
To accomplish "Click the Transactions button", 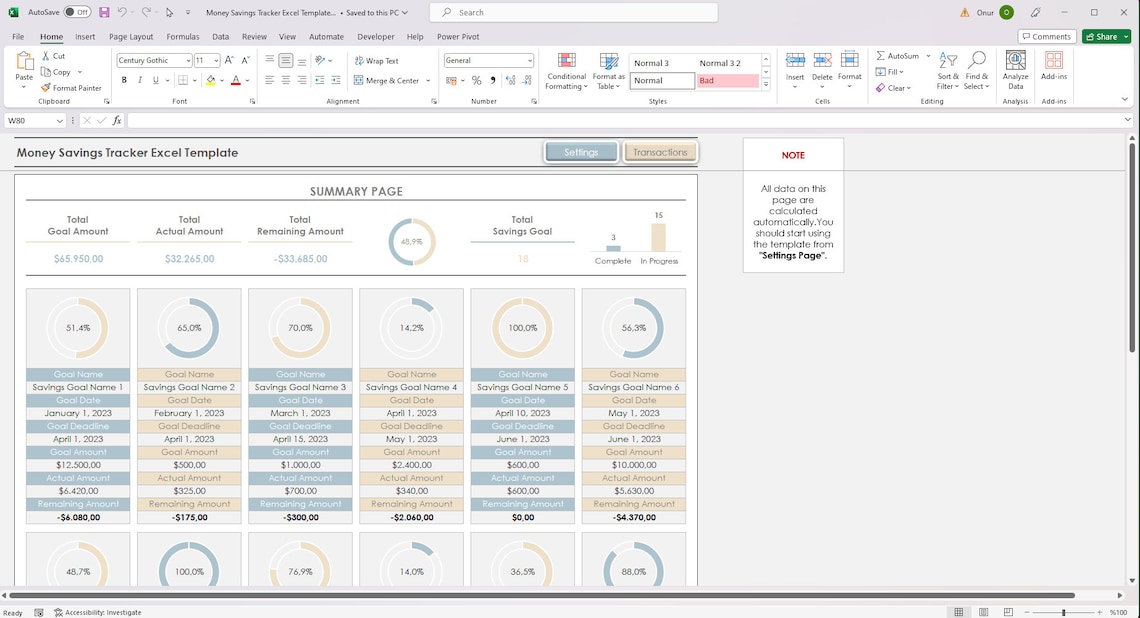I will click(x=661, y=152).
